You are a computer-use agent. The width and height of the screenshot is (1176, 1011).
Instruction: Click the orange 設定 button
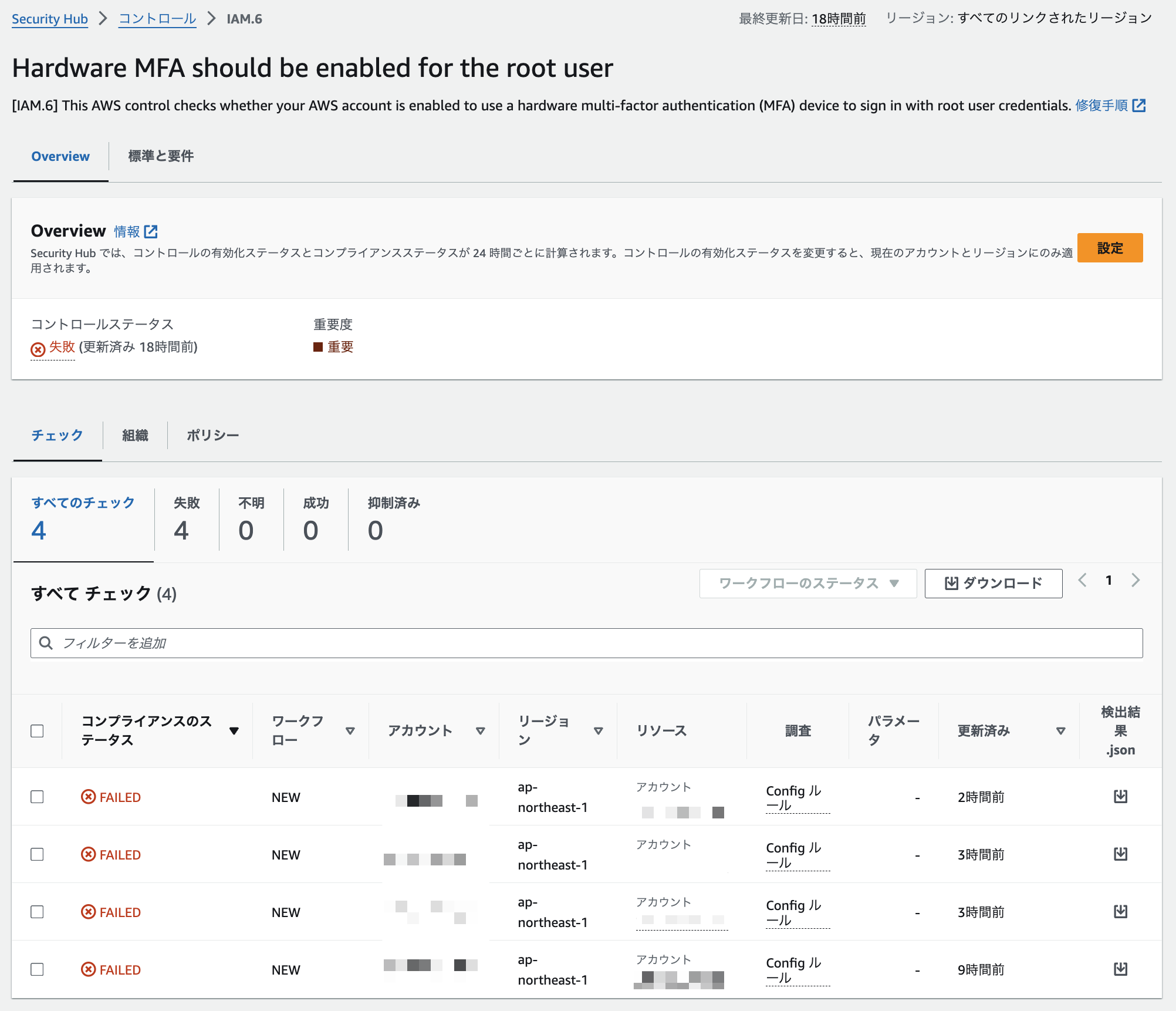[1110, 248]
